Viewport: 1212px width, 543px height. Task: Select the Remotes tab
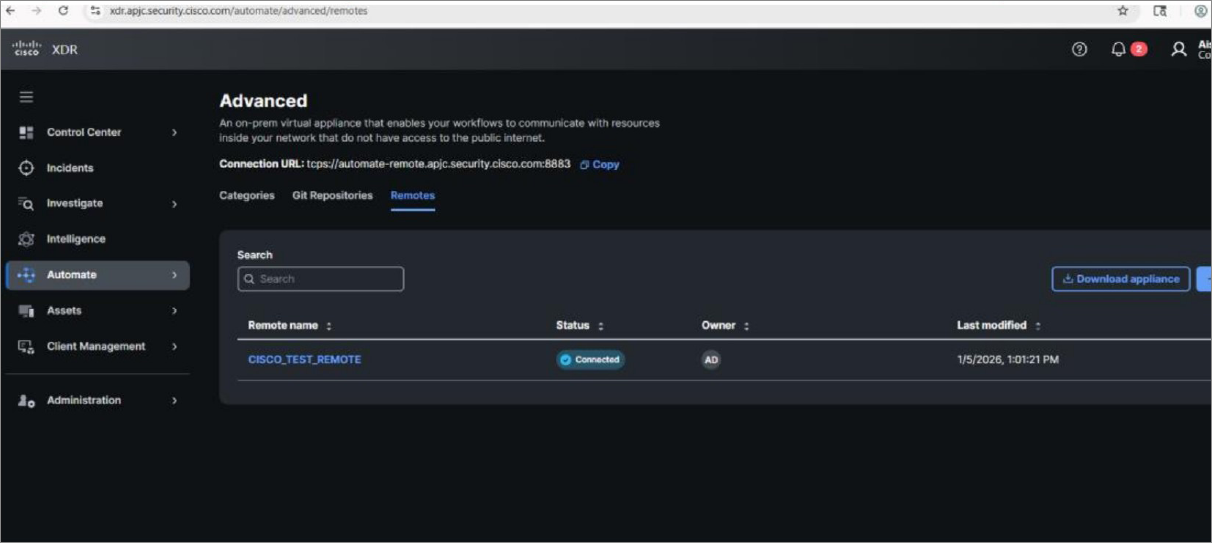tap(412, 196)
